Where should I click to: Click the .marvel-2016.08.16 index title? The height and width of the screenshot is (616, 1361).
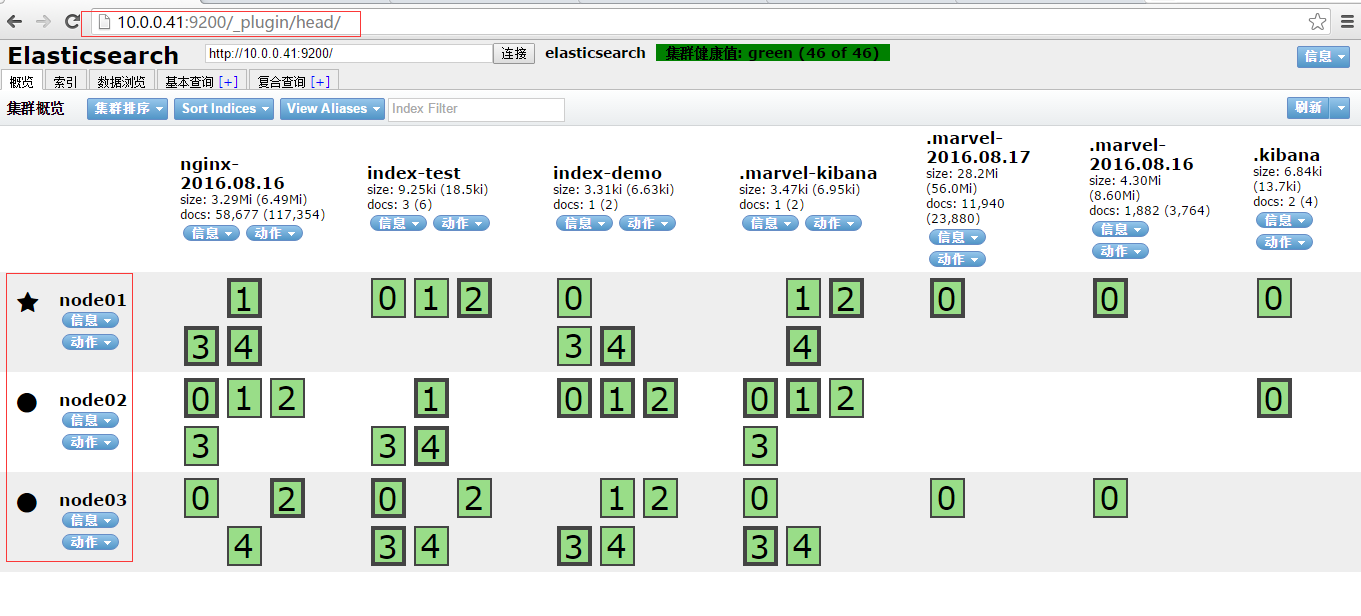(1141, 154)
